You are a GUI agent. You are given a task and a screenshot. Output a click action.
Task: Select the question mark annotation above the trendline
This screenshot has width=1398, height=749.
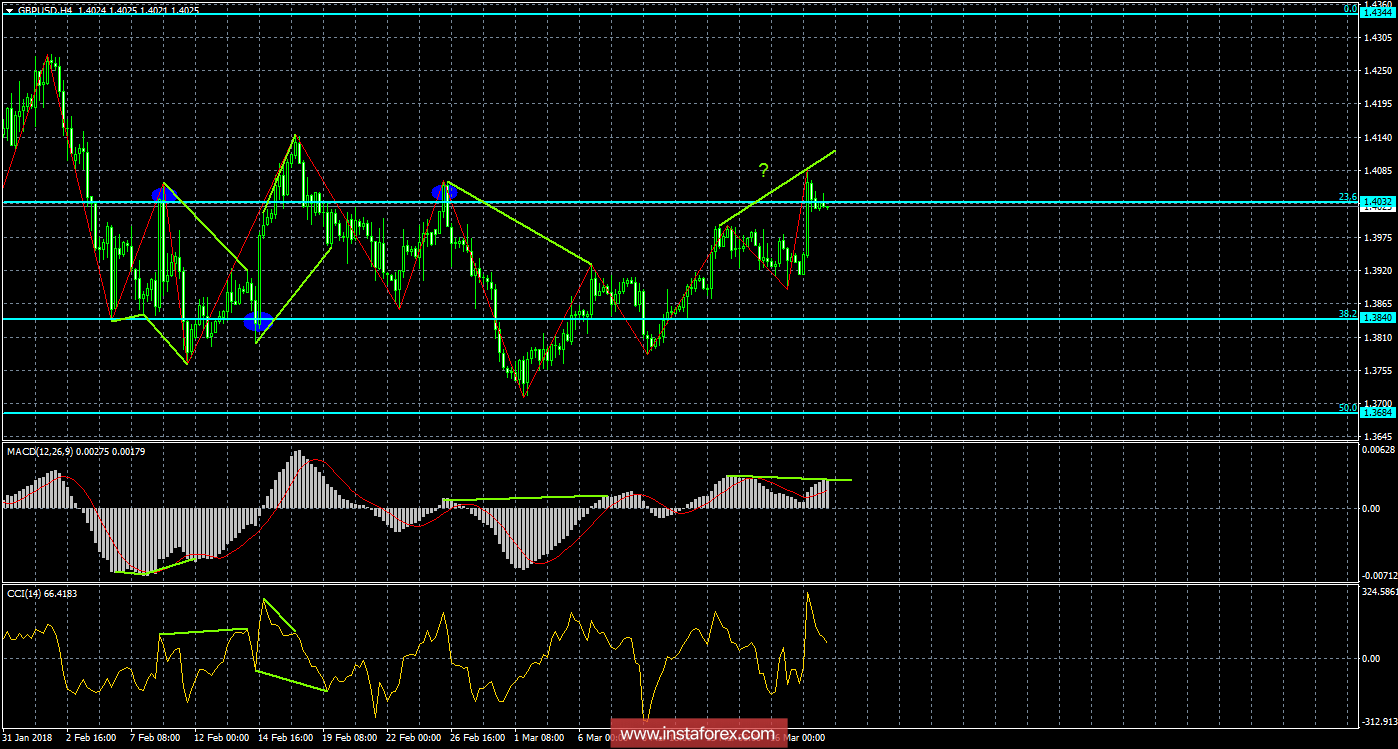click(x=763, y=170)
